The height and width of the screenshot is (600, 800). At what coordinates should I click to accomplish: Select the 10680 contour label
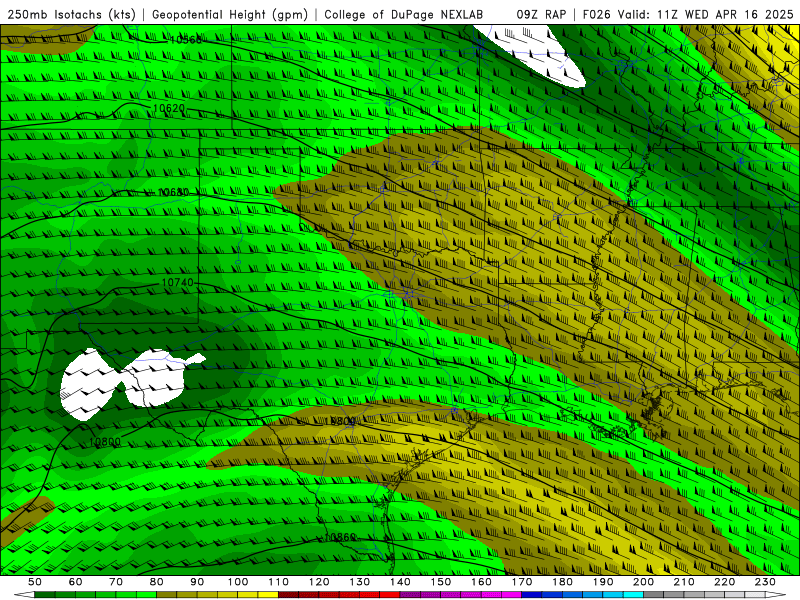[173, 192]
